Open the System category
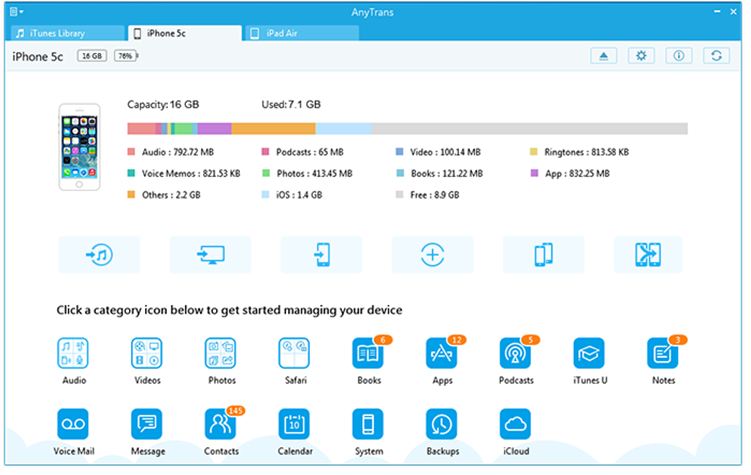Screen dimensions: 751x475 point(368,424)
